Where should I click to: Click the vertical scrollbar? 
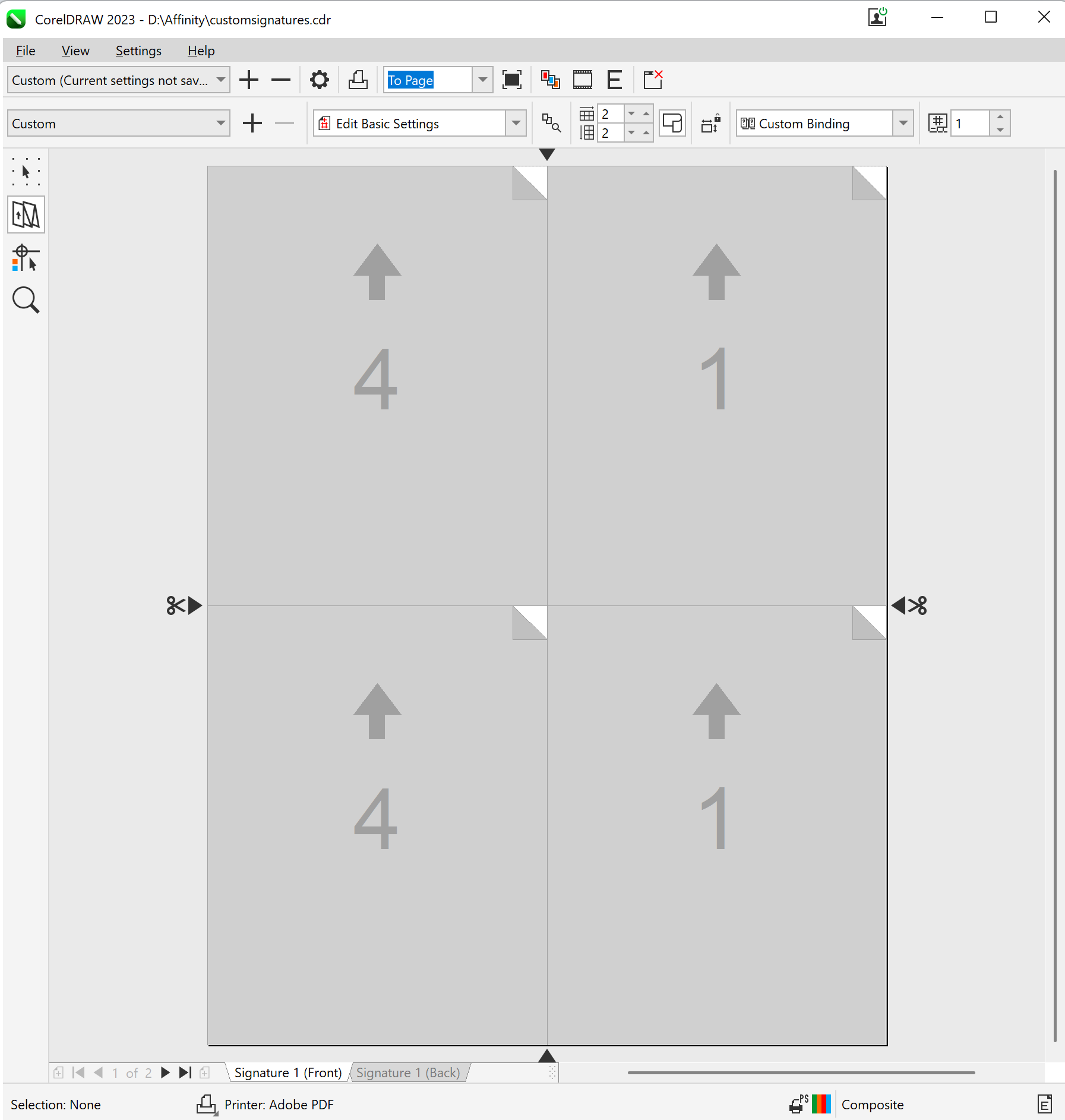[1055, 605]
